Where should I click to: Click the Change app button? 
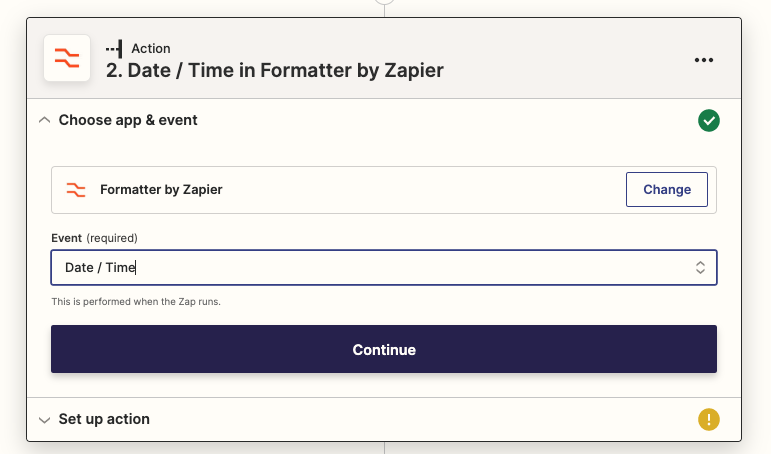pyautogui.click(x=666, y=190)
